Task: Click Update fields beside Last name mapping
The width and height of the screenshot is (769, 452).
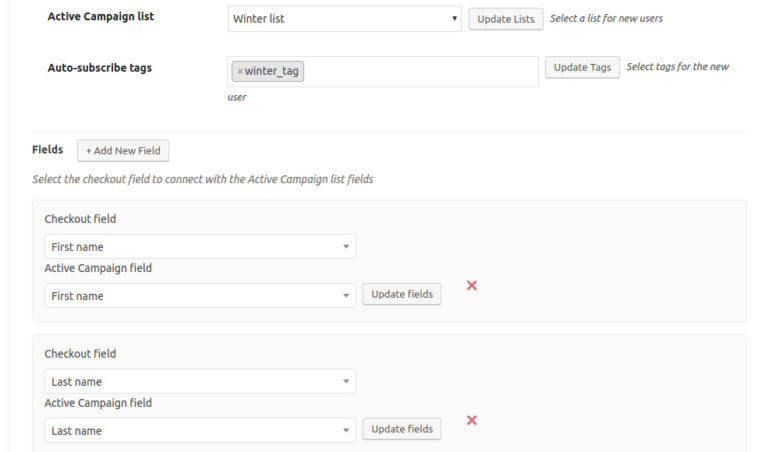Action: pyautogui.click(x=402, y=429)
